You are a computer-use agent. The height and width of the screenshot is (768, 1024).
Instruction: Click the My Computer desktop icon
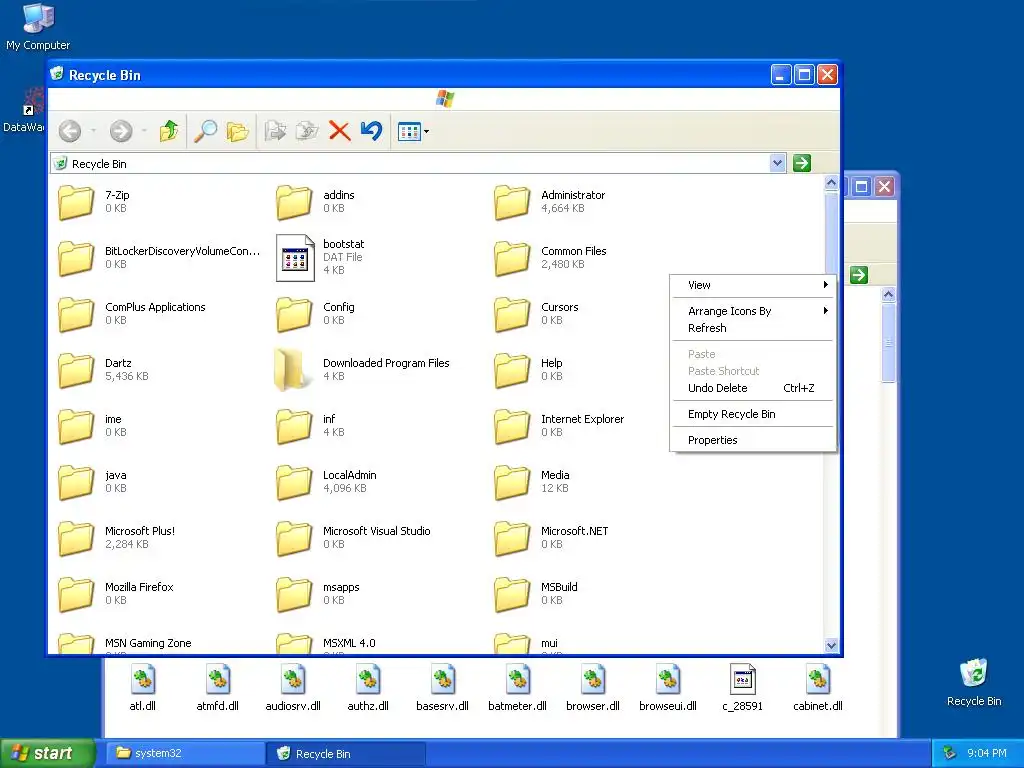point(38,27)
